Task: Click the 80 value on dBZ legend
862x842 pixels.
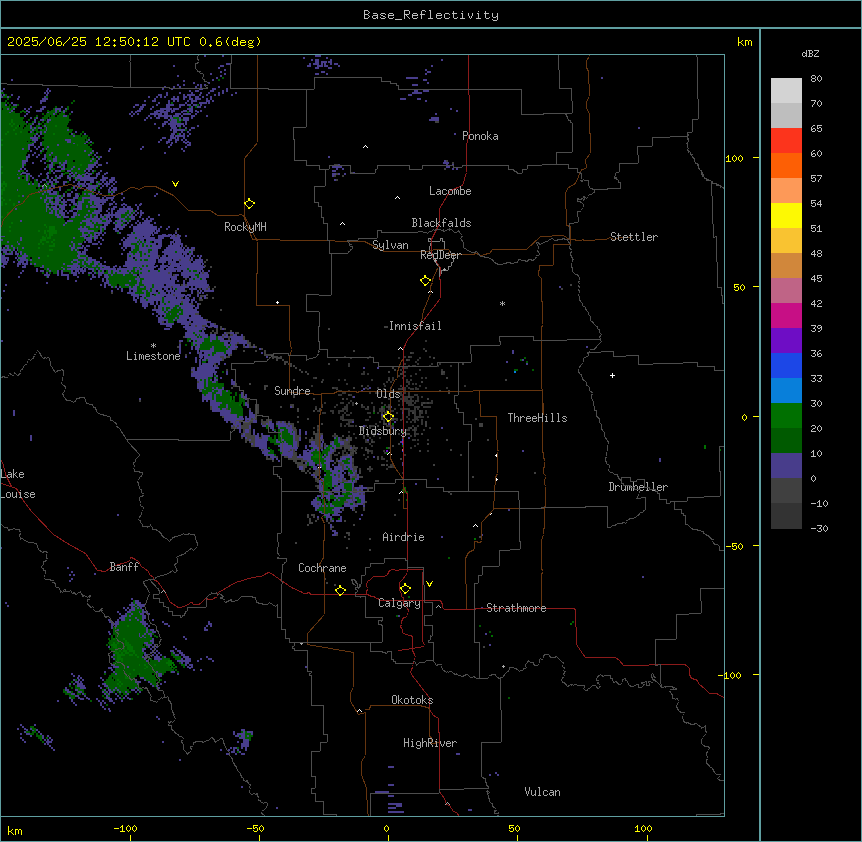Action: click(x=816, y=79)
